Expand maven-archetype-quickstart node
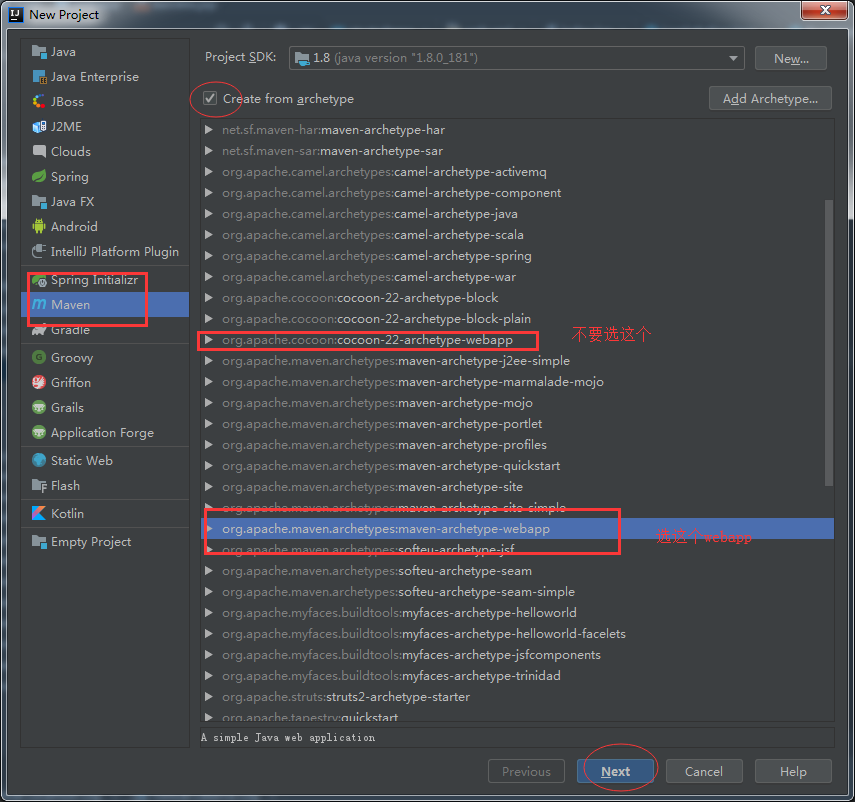Image resolution: width=855 pixels, height=802 pixels. point(208,466)
